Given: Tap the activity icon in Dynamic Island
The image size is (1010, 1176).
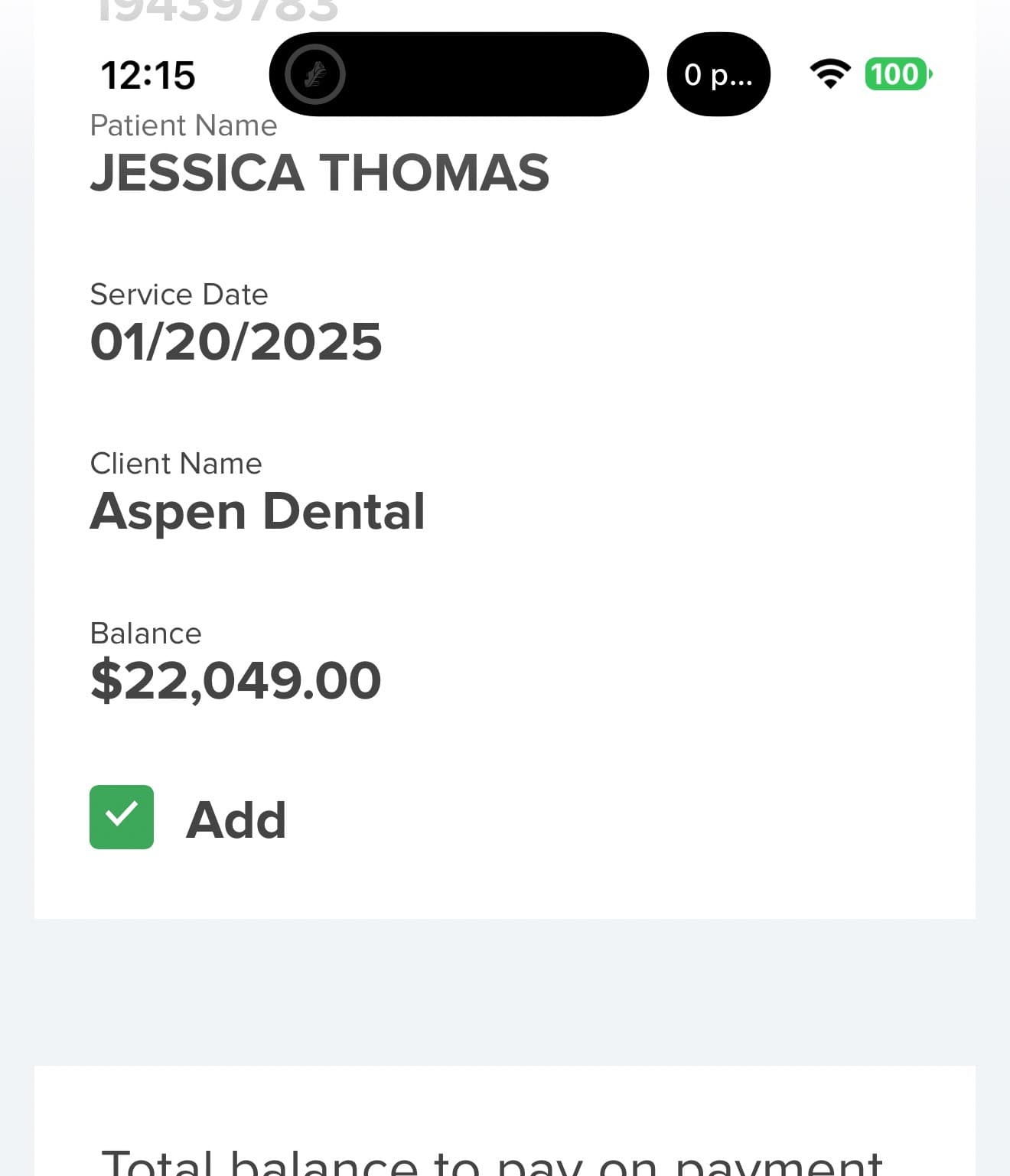Looking at the screenshot, I should coord(315,74).
